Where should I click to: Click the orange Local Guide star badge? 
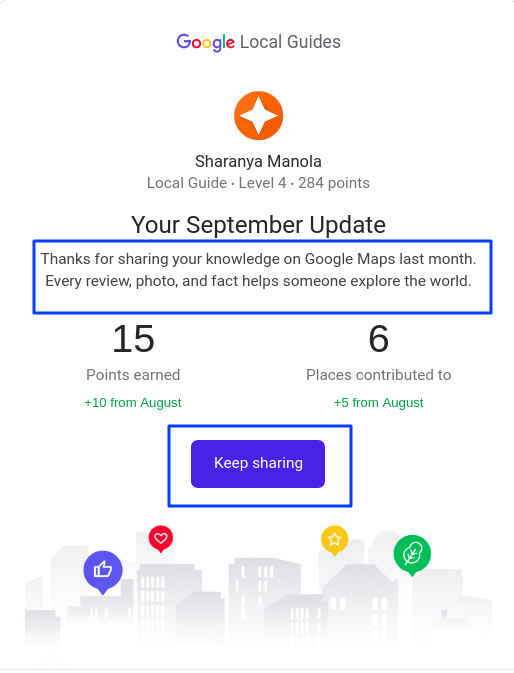258,115
